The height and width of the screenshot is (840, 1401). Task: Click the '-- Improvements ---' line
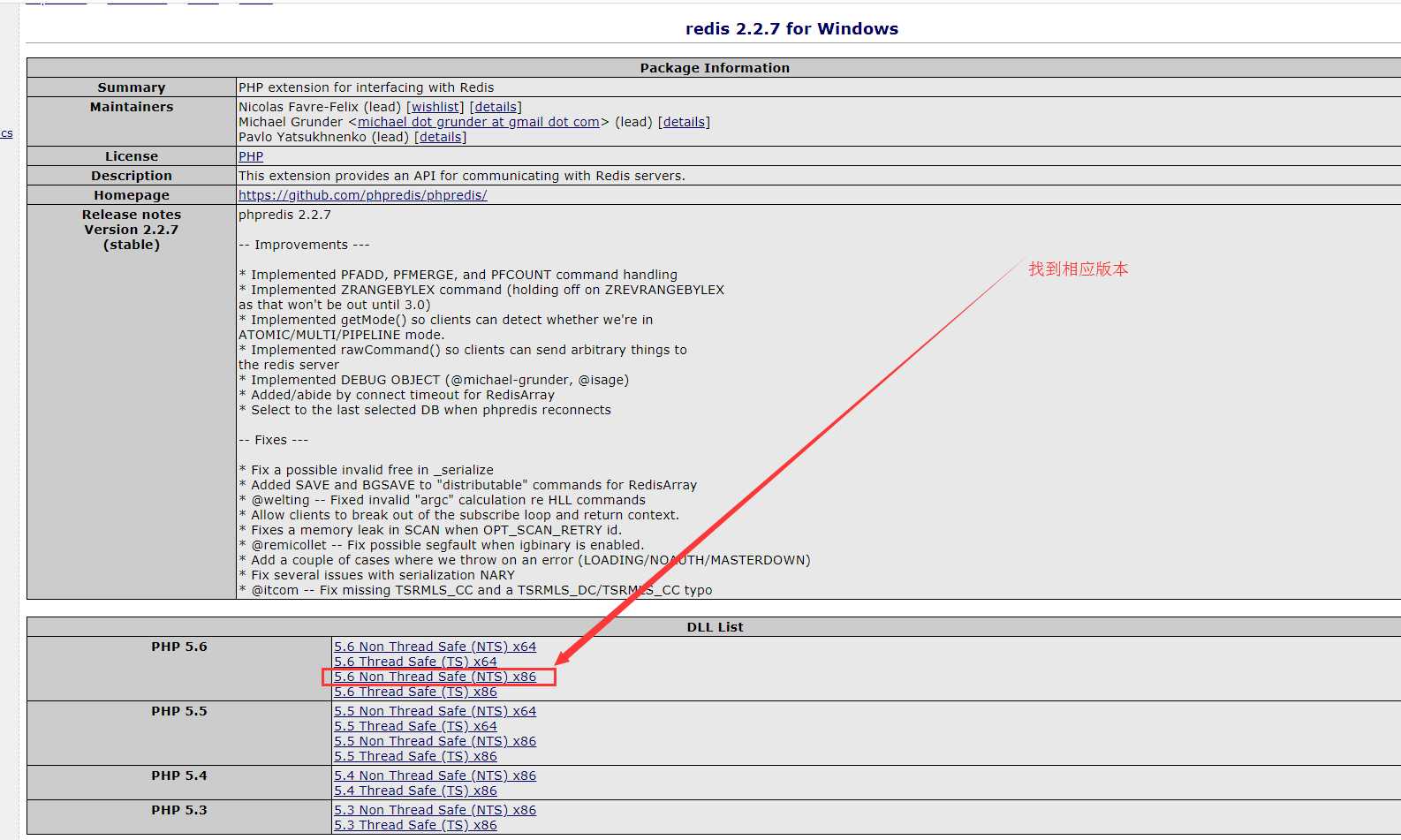click(304, 245)
